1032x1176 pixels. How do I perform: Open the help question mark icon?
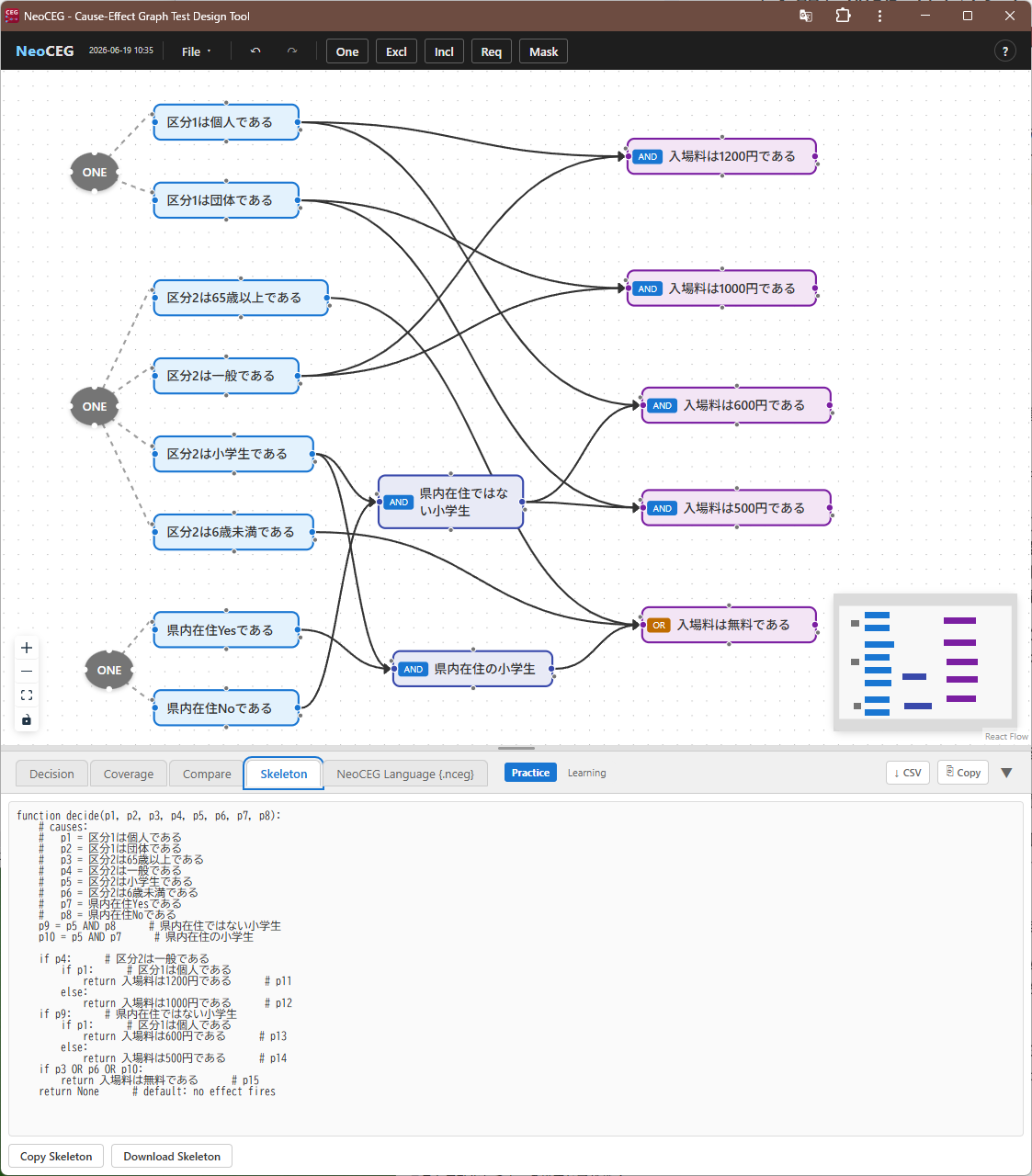coord(1005,51)
